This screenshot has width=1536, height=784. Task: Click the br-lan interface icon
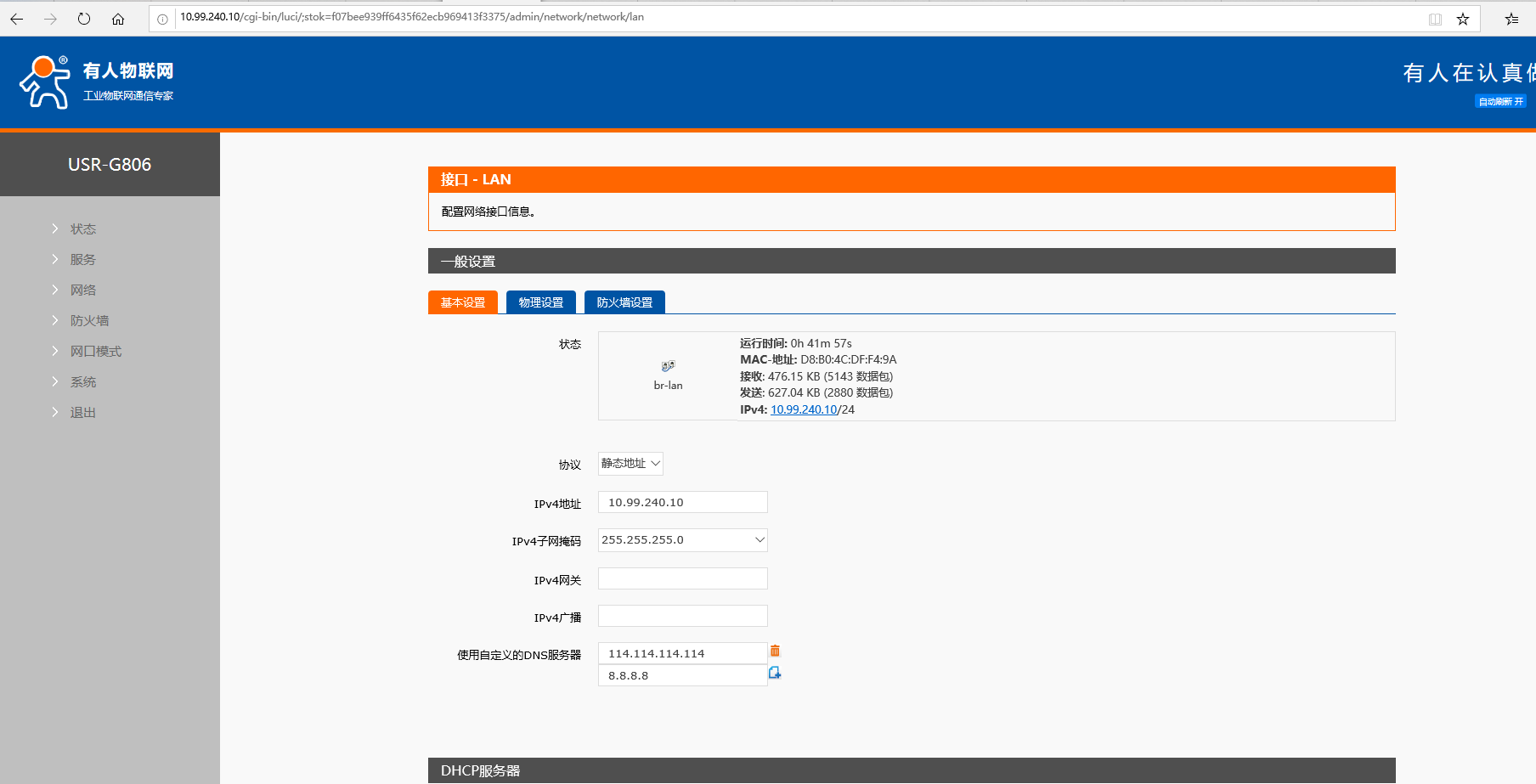[668, 366]
